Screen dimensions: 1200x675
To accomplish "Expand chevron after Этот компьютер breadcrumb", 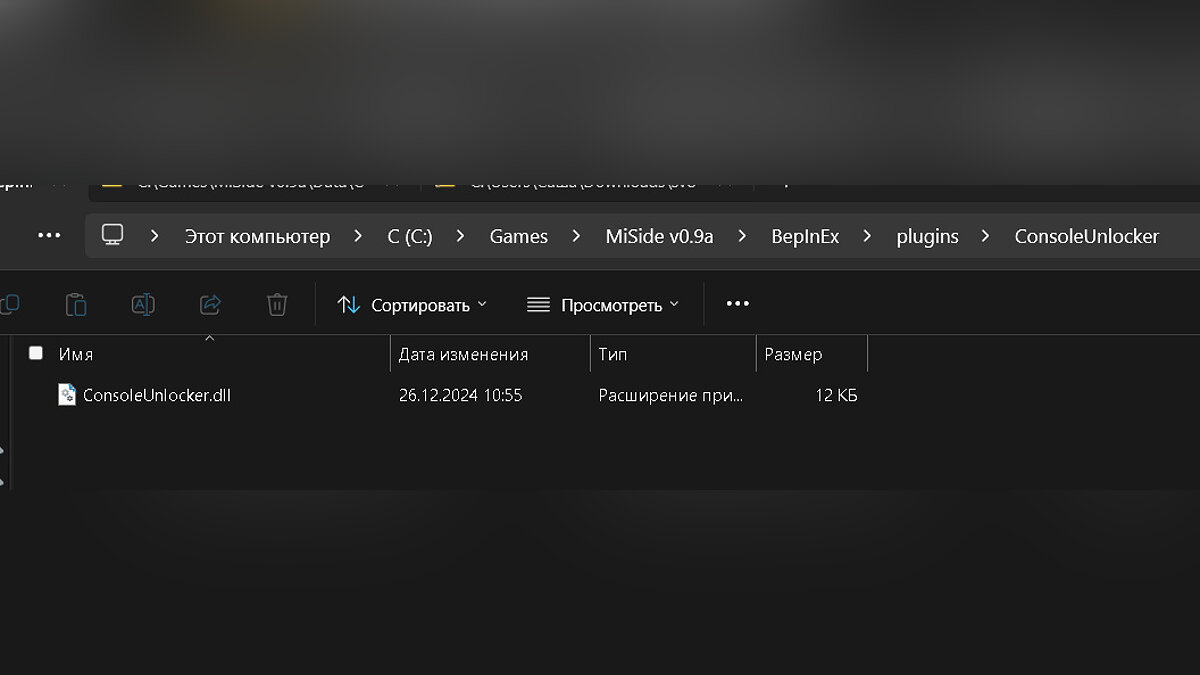I will 358,237.
